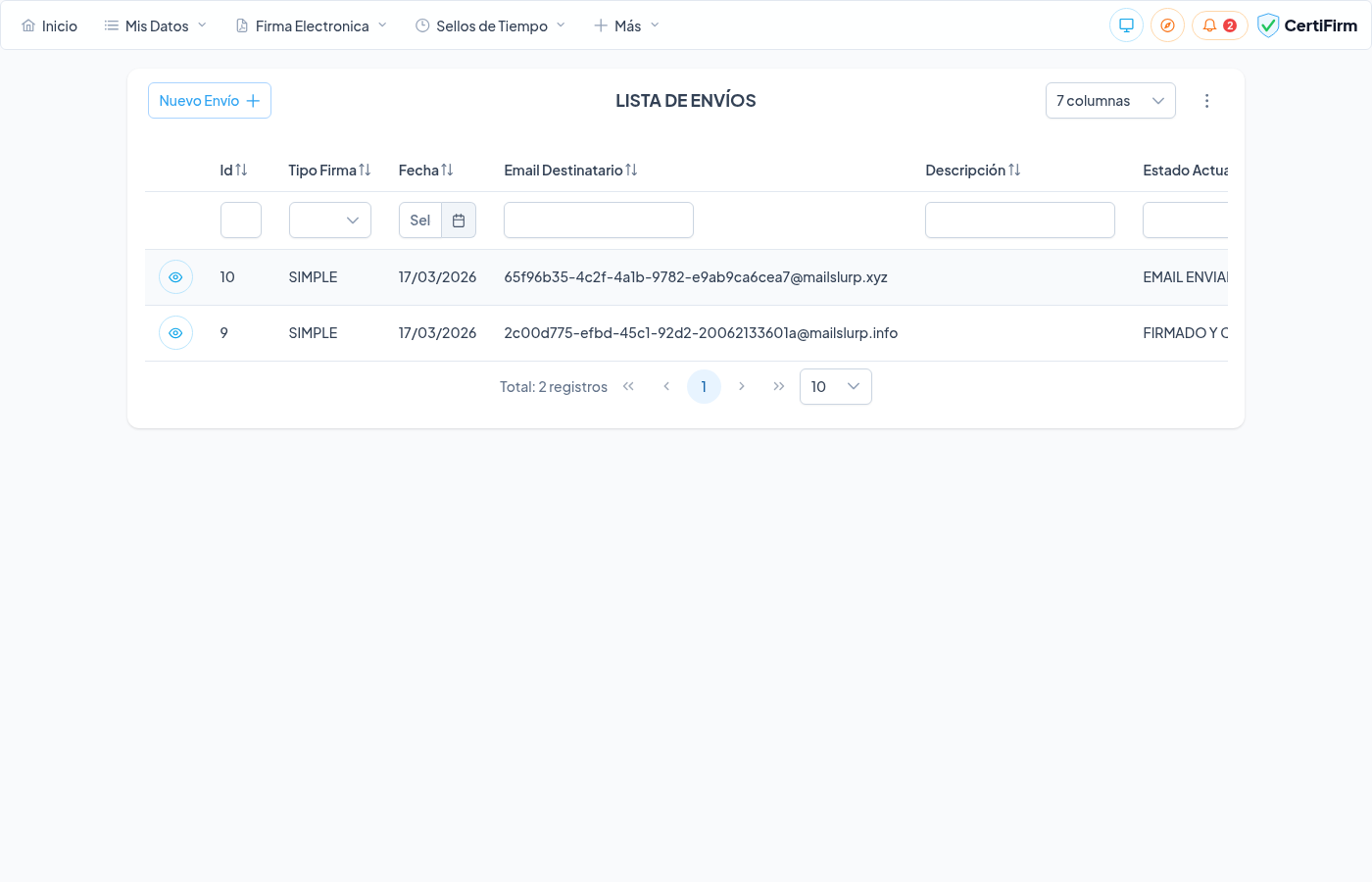The height and width of the screenshot is (882, 1372).
Task: Open the page size selector showing 10
Action: pos(835,386)
